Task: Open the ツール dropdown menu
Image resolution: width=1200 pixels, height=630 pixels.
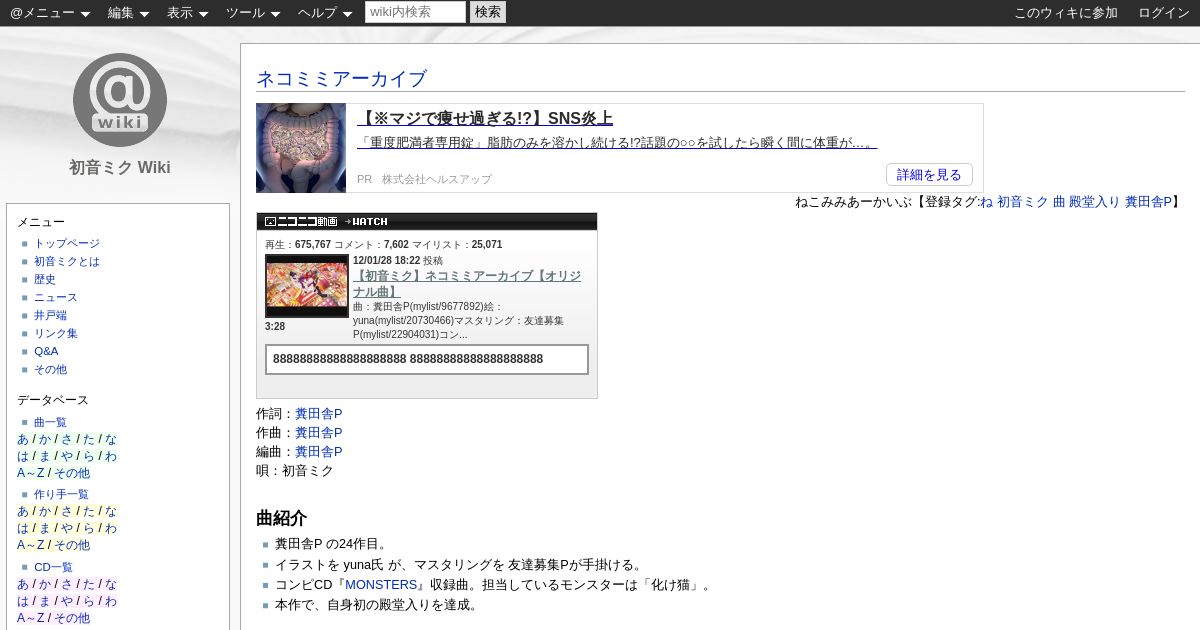Action: click(x=254, y=13)
